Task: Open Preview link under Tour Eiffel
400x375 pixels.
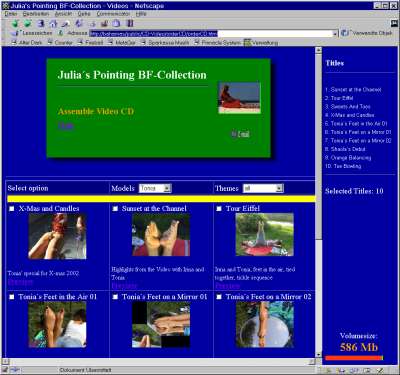Action: (x=227, y=286)
